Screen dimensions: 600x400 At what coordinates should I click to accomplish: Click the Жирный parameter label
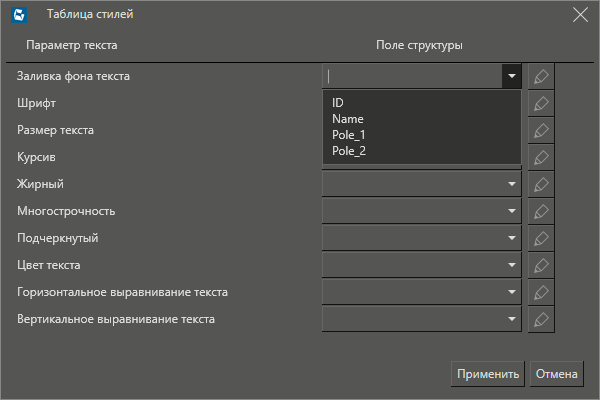tap(40, 184)
